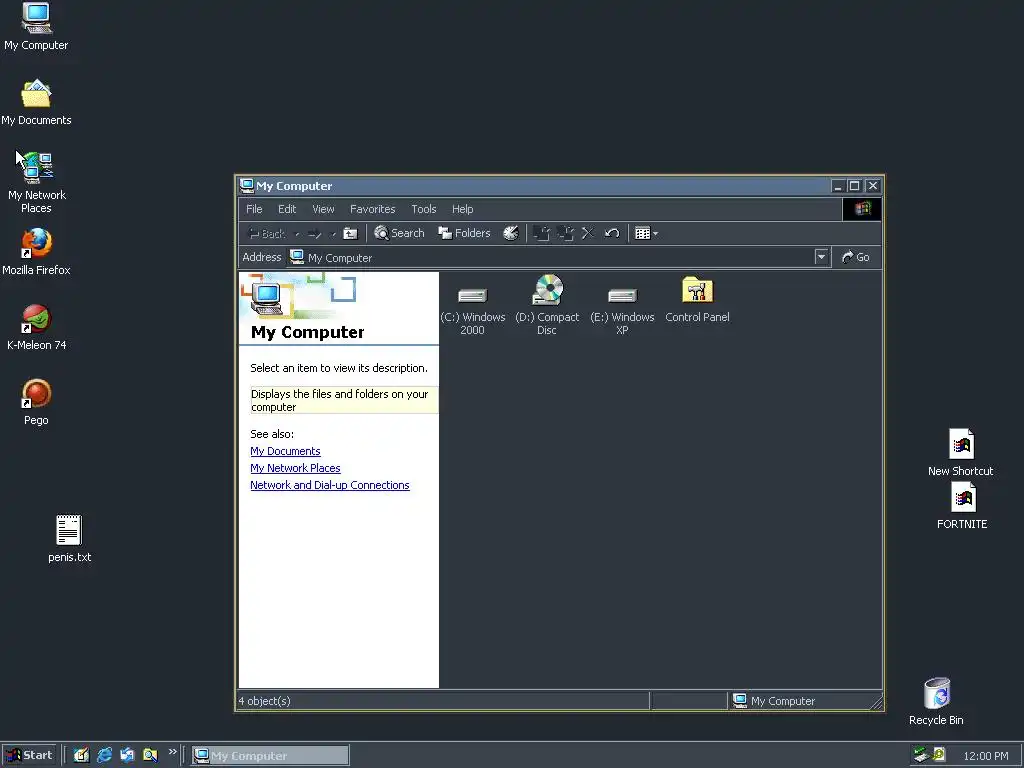Launch Outlook Express from quick launch

127,756
